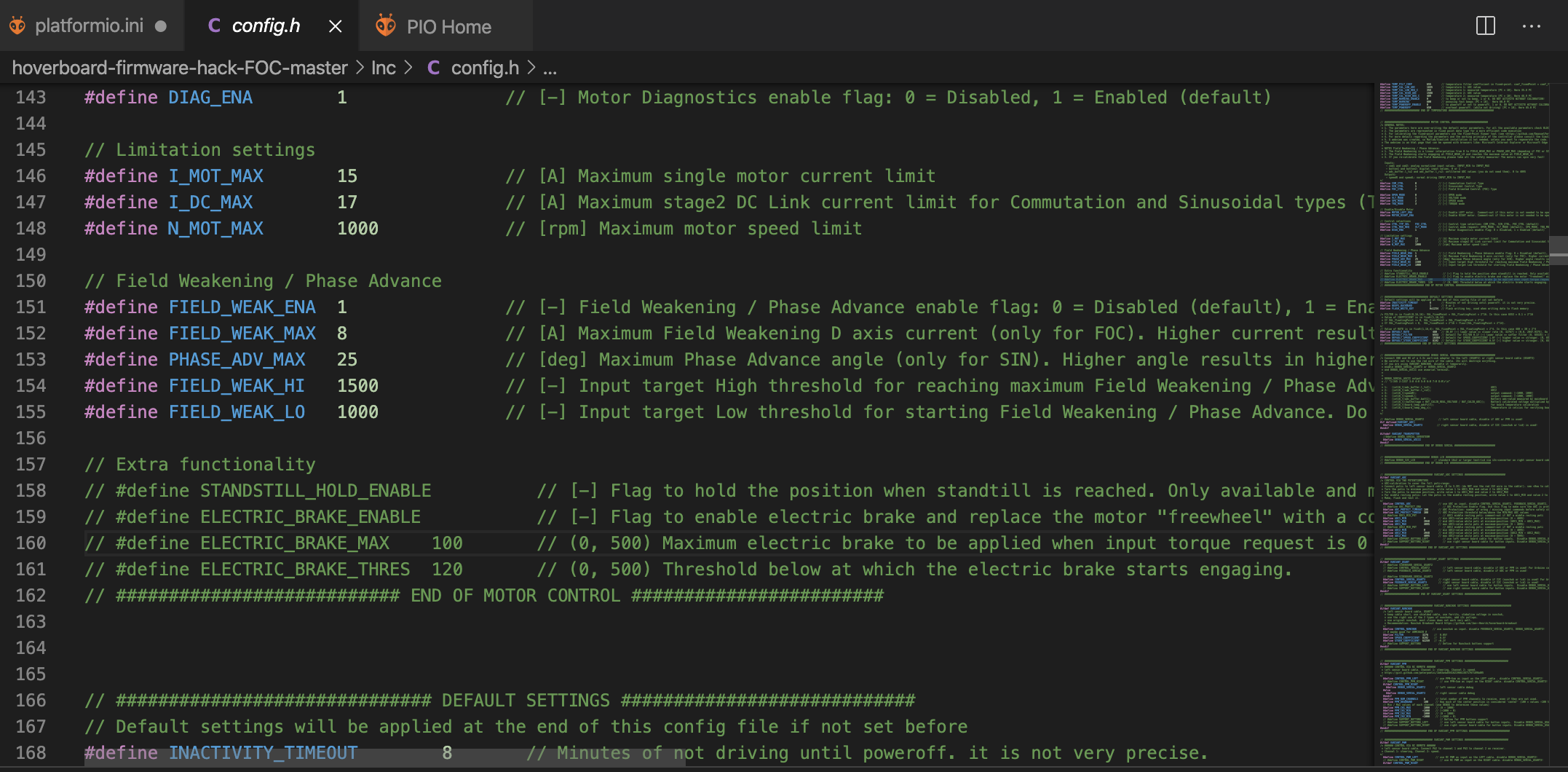The image size is (1568, 772).
Task: Click the horizontal scrollbar at the bottom
Action: [384, 758]
